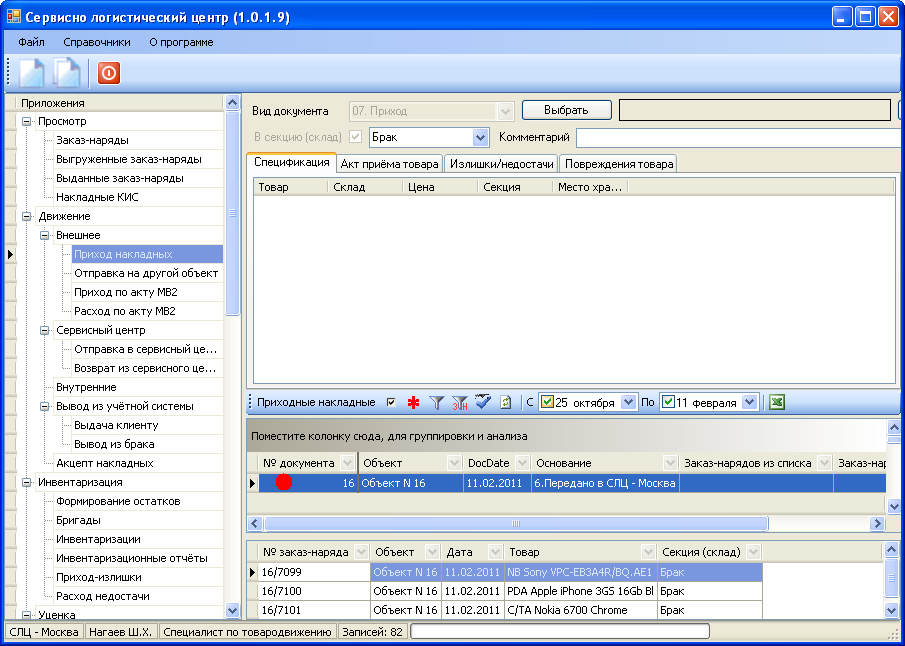Open filter for Секция (склад) column
The height and width of the screenshot is (646, 905).
point(753,552)
